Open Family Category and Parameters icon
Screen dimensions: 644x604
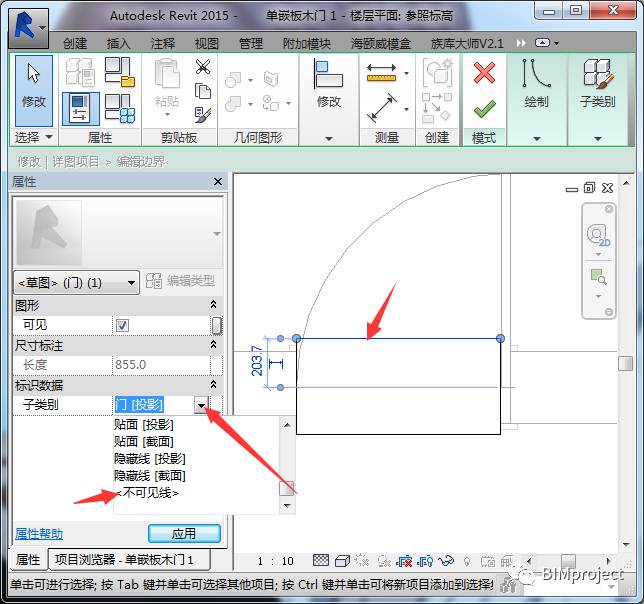tap(119, 72)
